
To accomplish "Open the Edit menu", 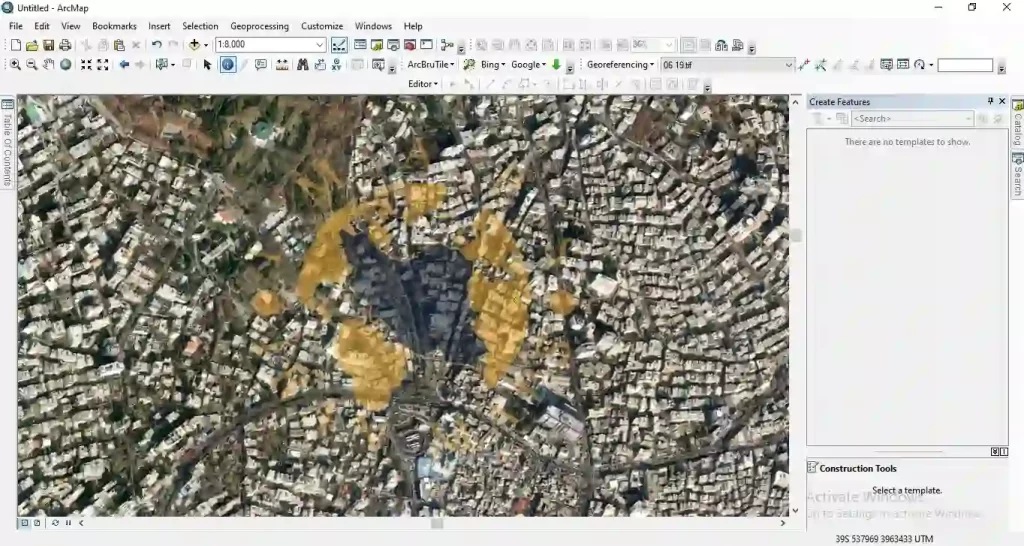I will coord(42,26).
